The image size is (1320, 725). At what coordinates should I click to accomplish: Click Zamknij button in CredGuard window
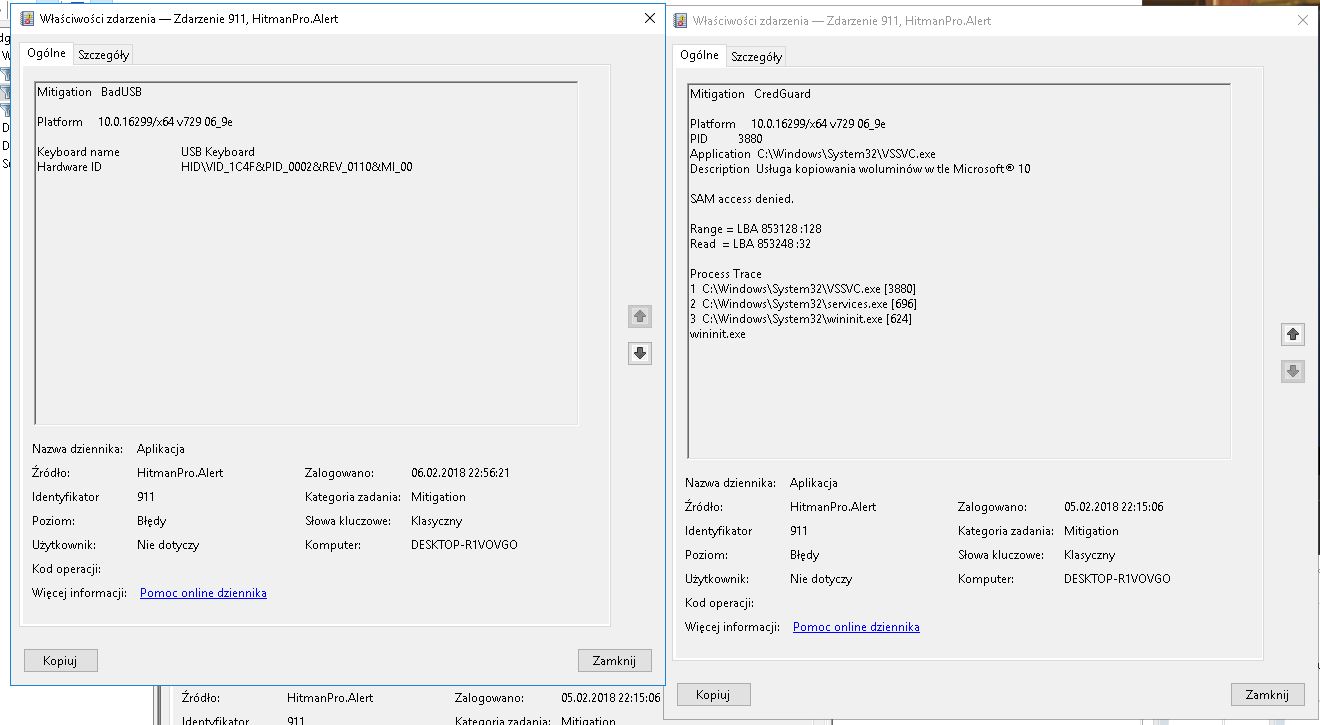[1267, 694]
